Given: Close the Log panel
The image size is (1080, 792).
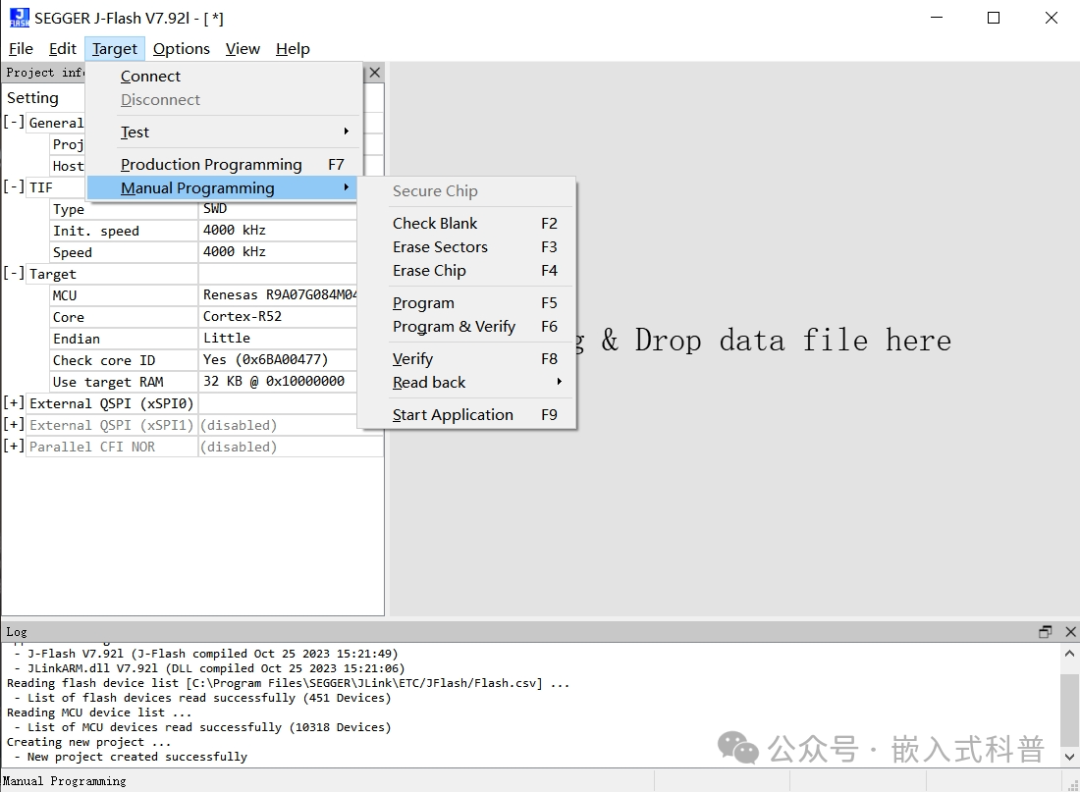Looking at the screenshot, I should click(1070, 632).
